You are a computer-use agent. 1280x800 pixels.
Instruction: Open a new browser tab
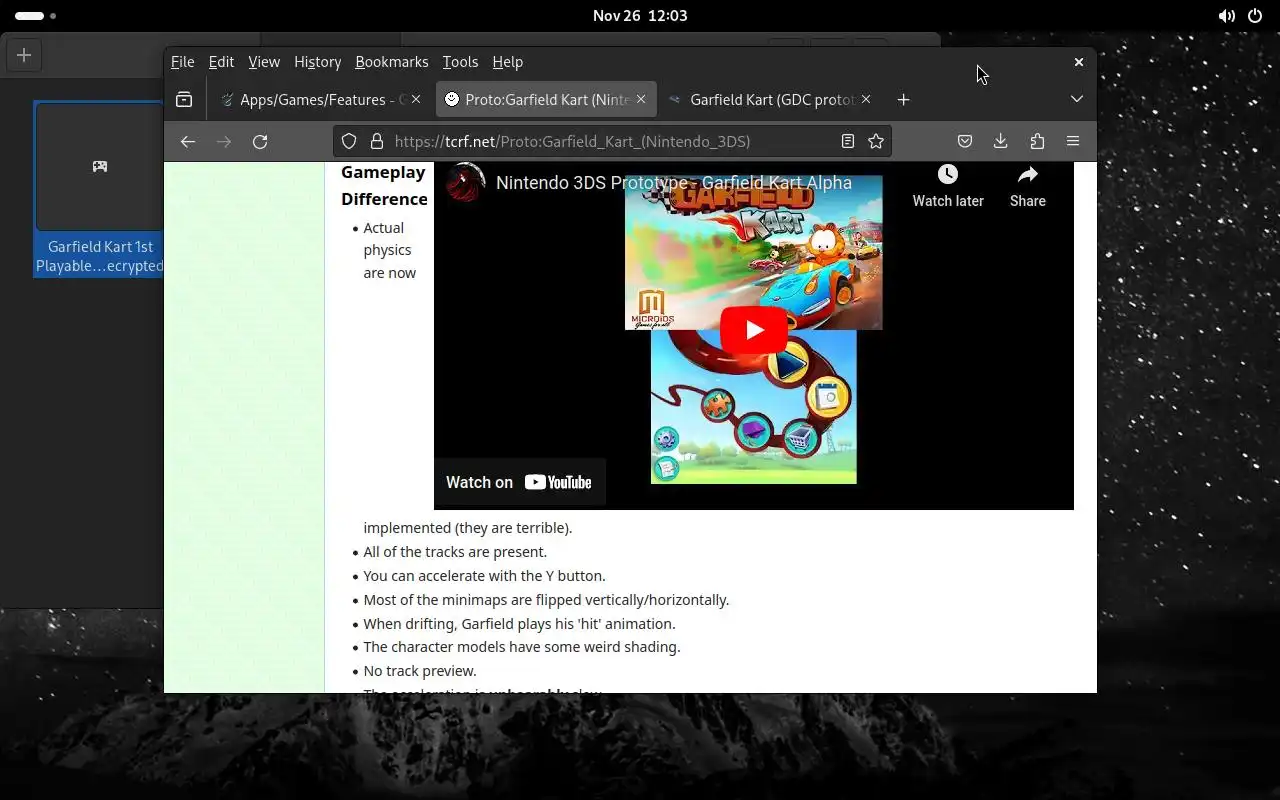903,100
